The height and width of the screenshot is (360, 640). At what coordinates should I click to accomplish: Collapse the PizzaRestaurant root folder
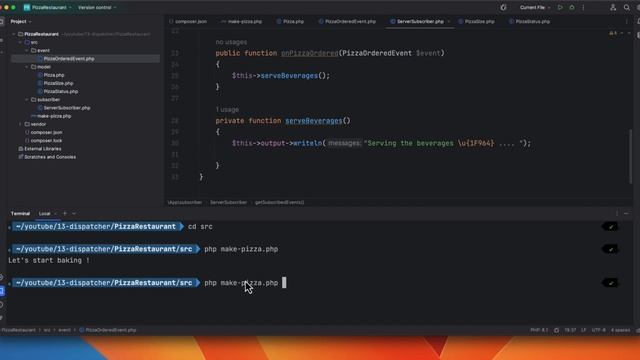(x=14, y=34)
